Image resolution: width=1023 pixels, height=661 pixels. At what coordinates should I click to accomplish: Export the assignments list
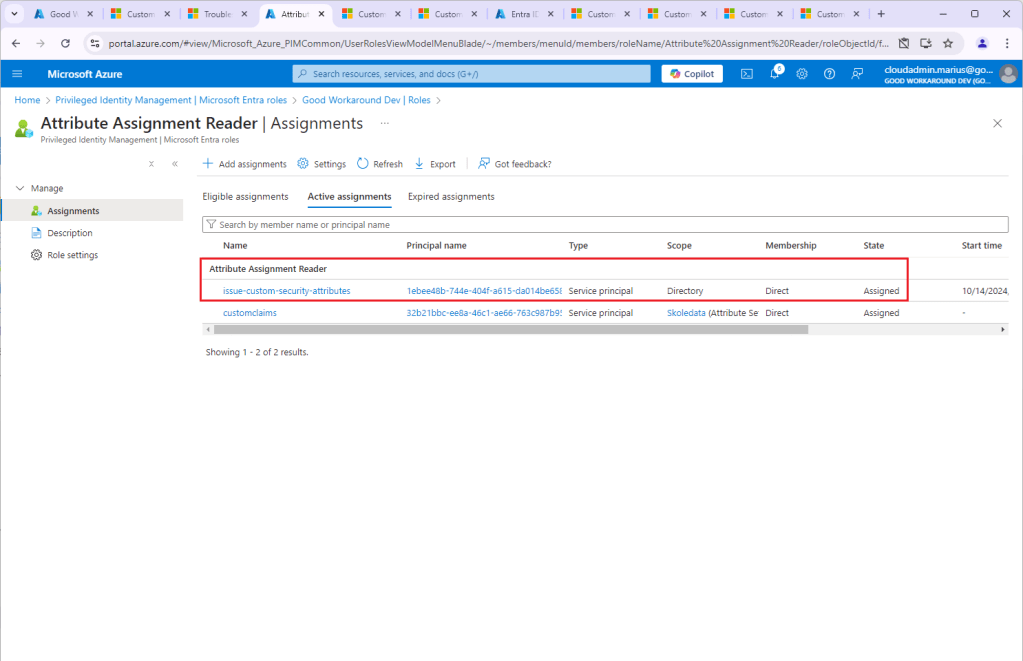pyautogui.click(x=435, y=164)
